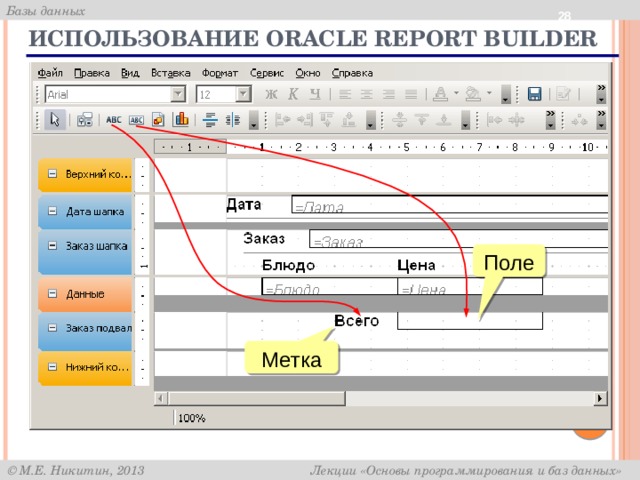This screenshot has width=640, height=480.
Task: Select the Цена column label
Action: tap(416, 265)
